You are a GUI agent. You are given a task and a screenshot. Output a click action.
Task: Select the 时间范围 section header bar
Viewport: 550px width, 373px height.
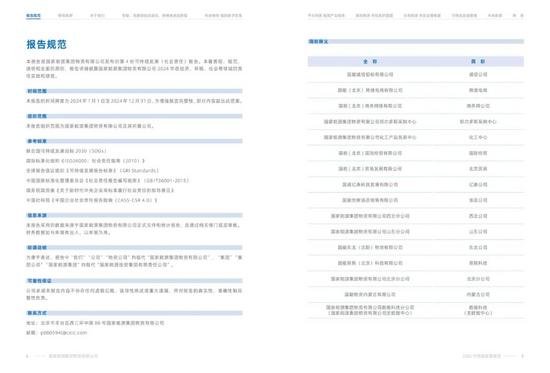[134, 91]
